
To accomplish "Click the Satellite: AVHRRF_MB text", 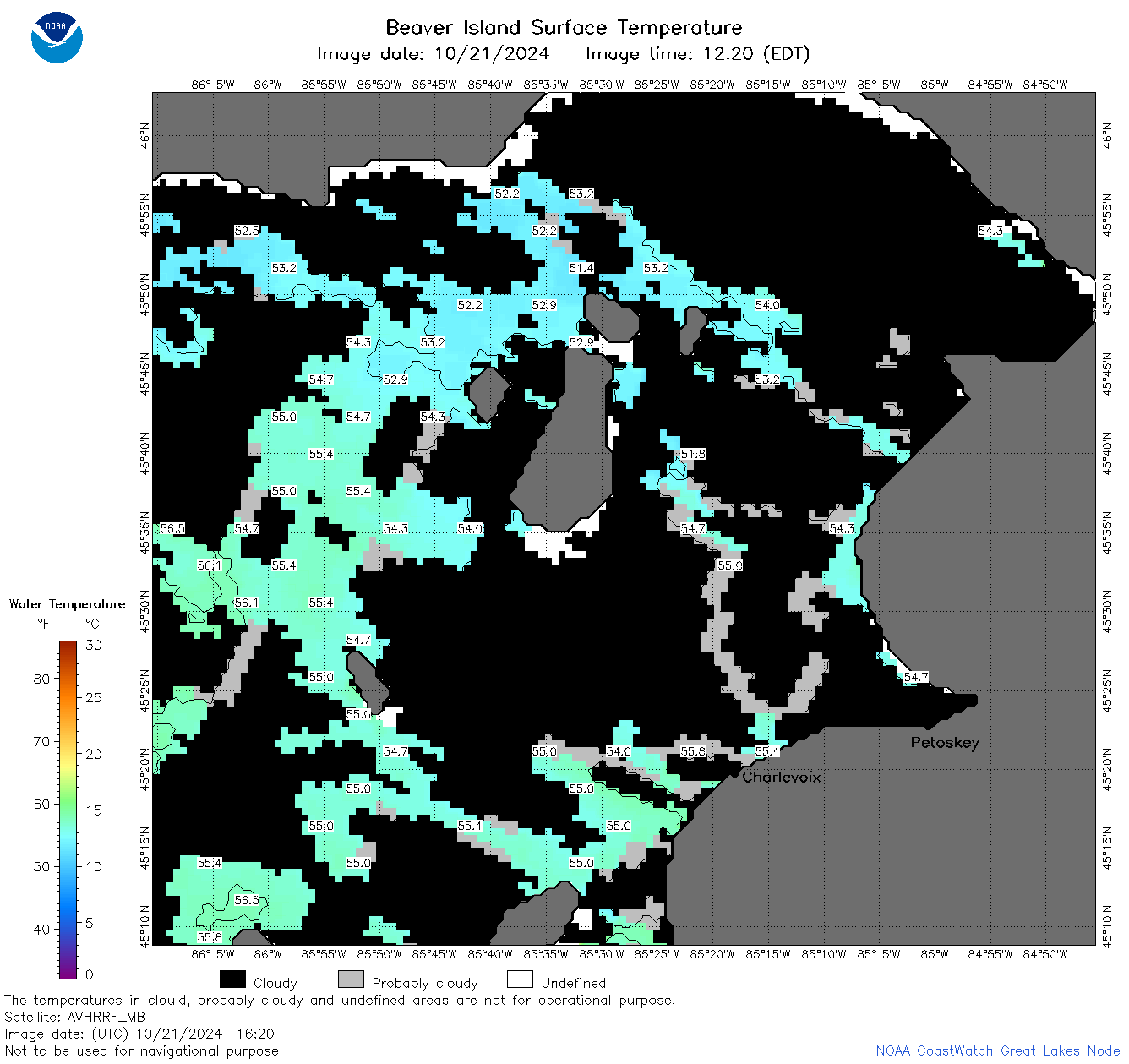I will point(74,1017).
